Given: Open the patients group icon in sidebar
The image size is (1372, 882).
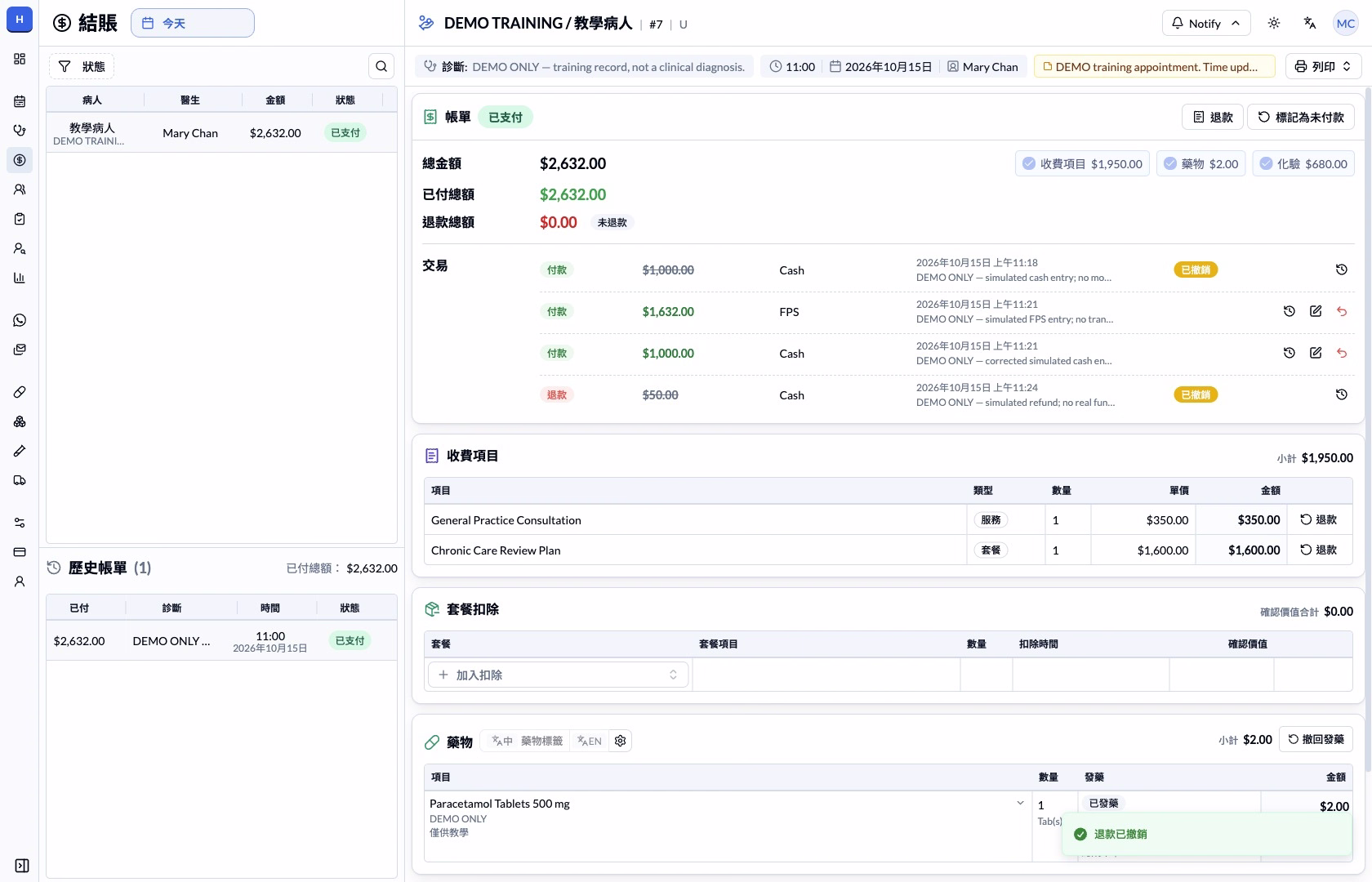Looking at the screenshot, I should [20, 189].
